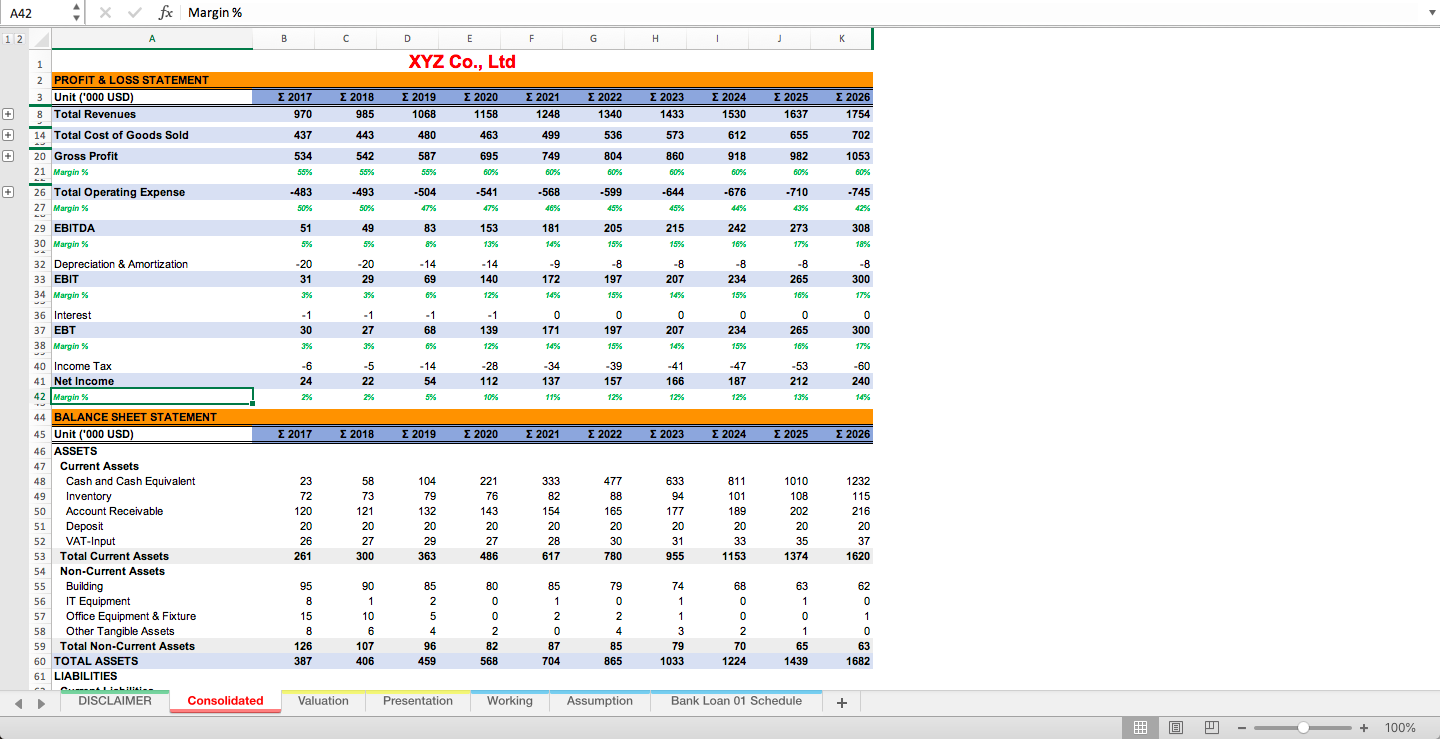Expand the Total Revenues group plus button
The width and height of the screenshot is (1440, 739).
[x=8, y=114]
